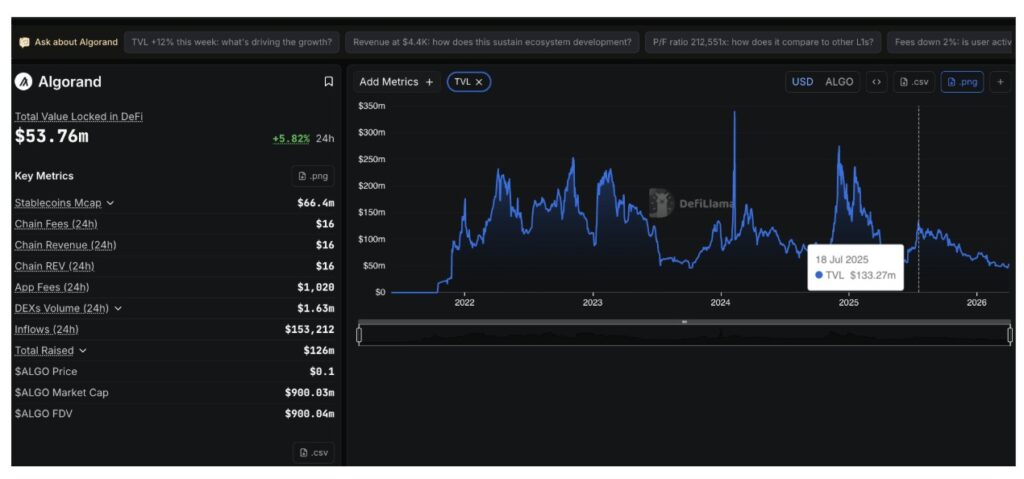
Task: Click the Algorand logo icon
Action: tap(23, 82)
